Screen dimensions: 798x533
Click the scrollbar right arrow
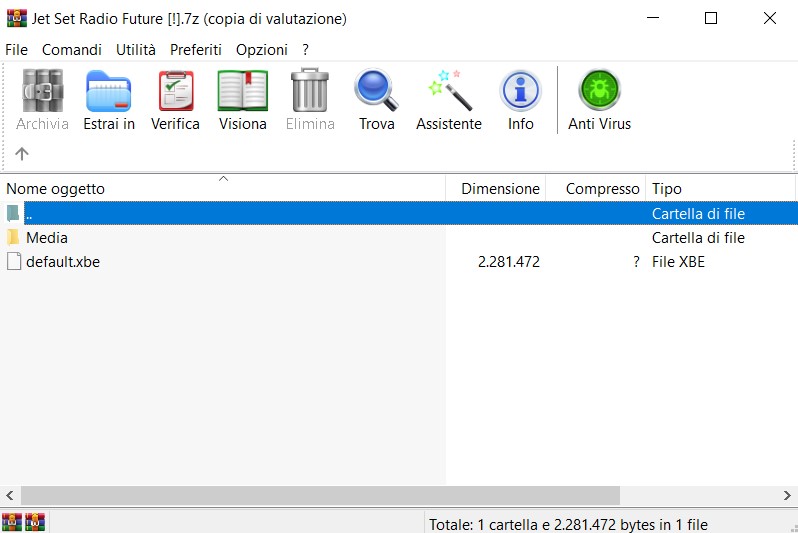(x=787, y=495)
